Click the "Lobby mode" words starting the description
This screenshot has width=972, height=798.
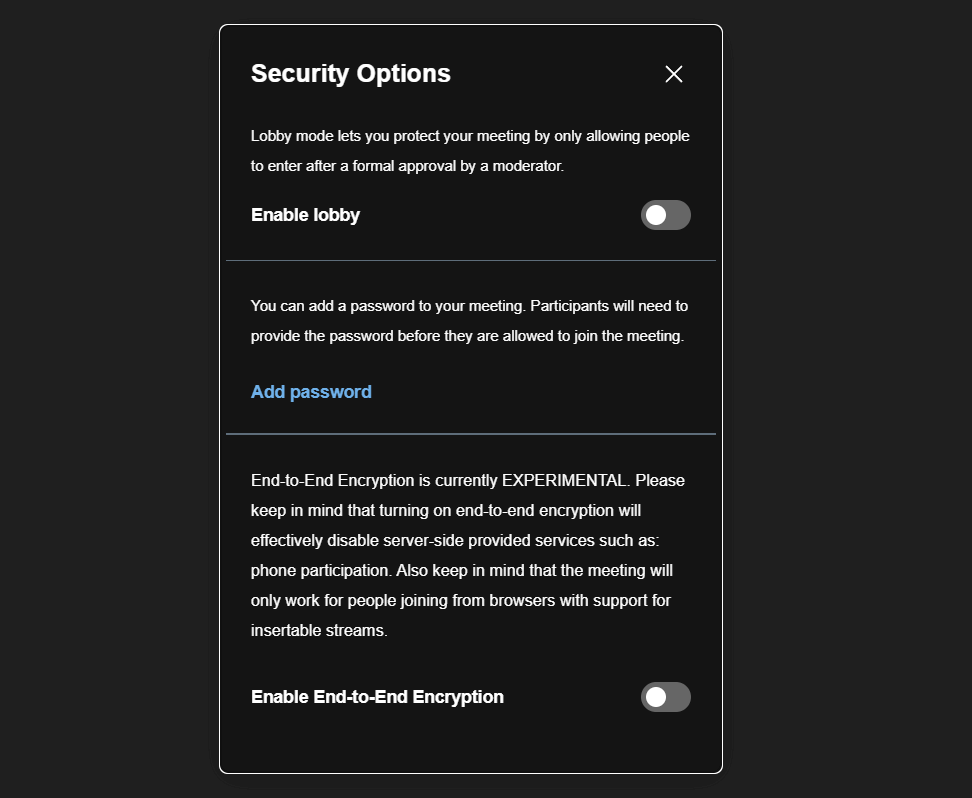point(287,136)
